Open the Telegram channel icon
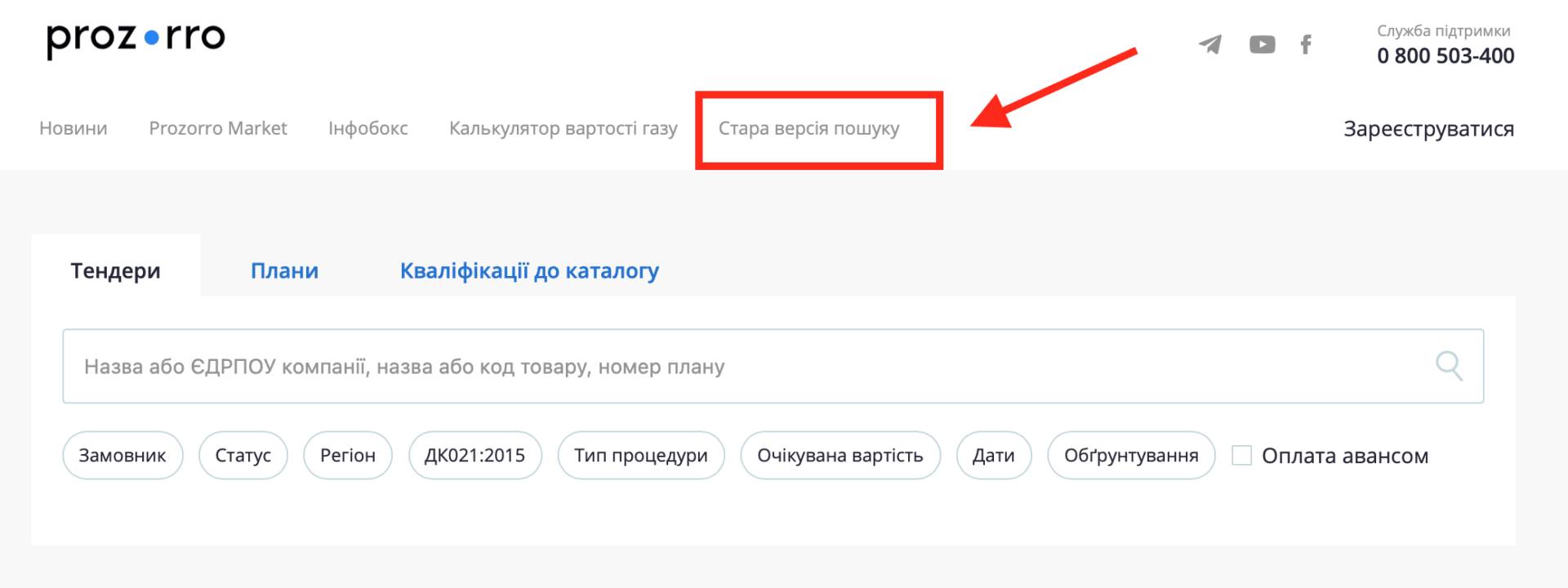This screenshot has height=588, width=1568. pyautogui.click(x=1210, y=44)
